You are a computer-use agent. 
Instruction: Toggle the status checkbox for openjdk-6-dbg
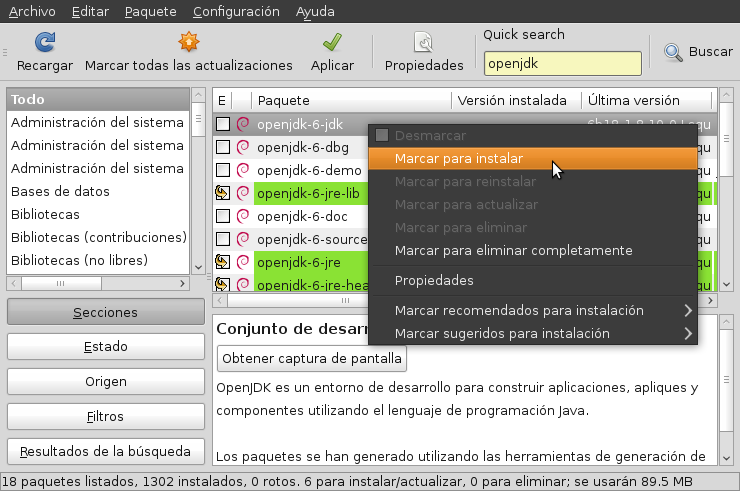tap(223, 147)
